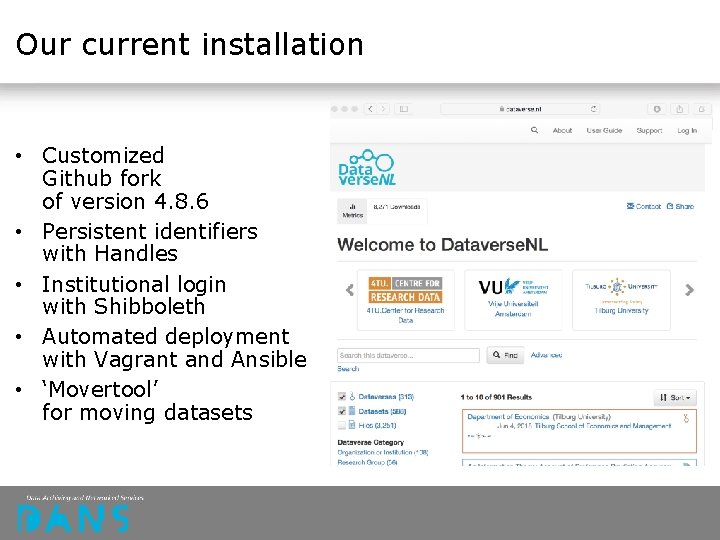Viewport: 720px width, 540px height.
Task: Open the Metrics chart button
Action: tap(352, 211)
